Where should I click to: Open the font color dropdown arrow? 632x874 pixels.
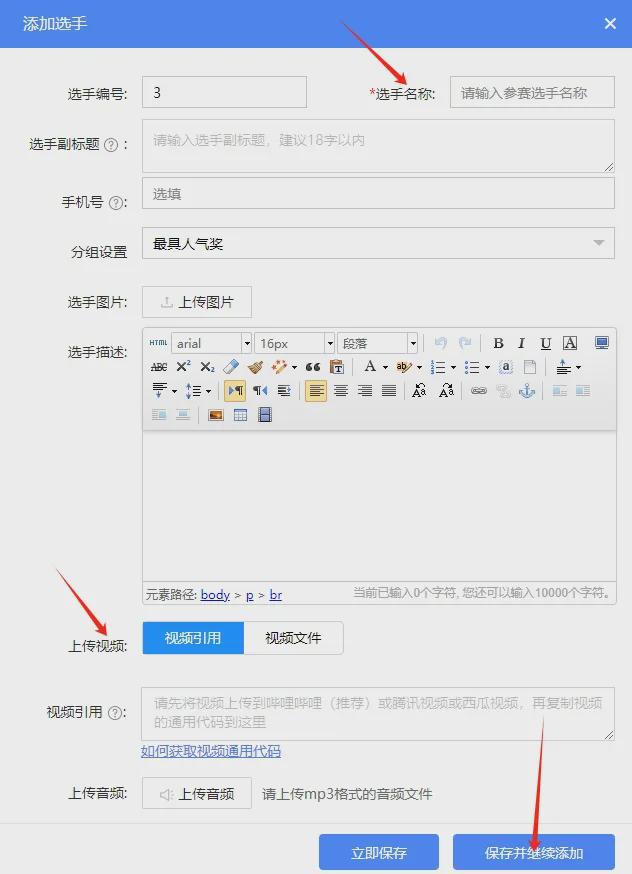tap(385, 367)
